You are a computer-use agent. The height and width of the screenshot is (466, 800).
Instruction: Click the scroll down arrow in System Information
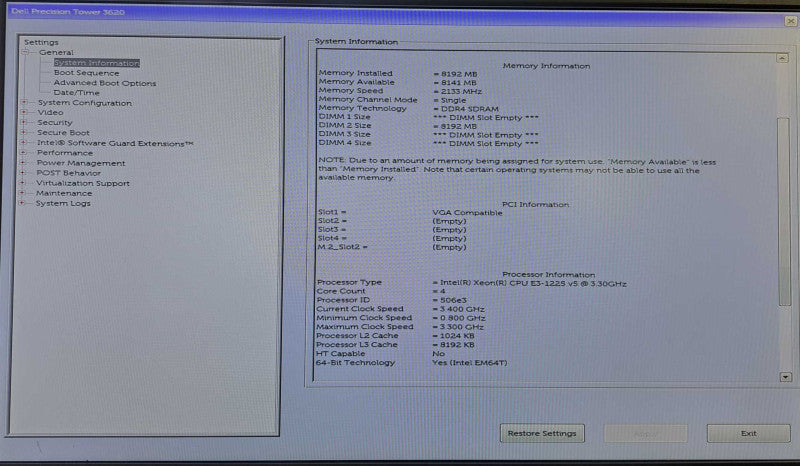(x=786, y=377)
